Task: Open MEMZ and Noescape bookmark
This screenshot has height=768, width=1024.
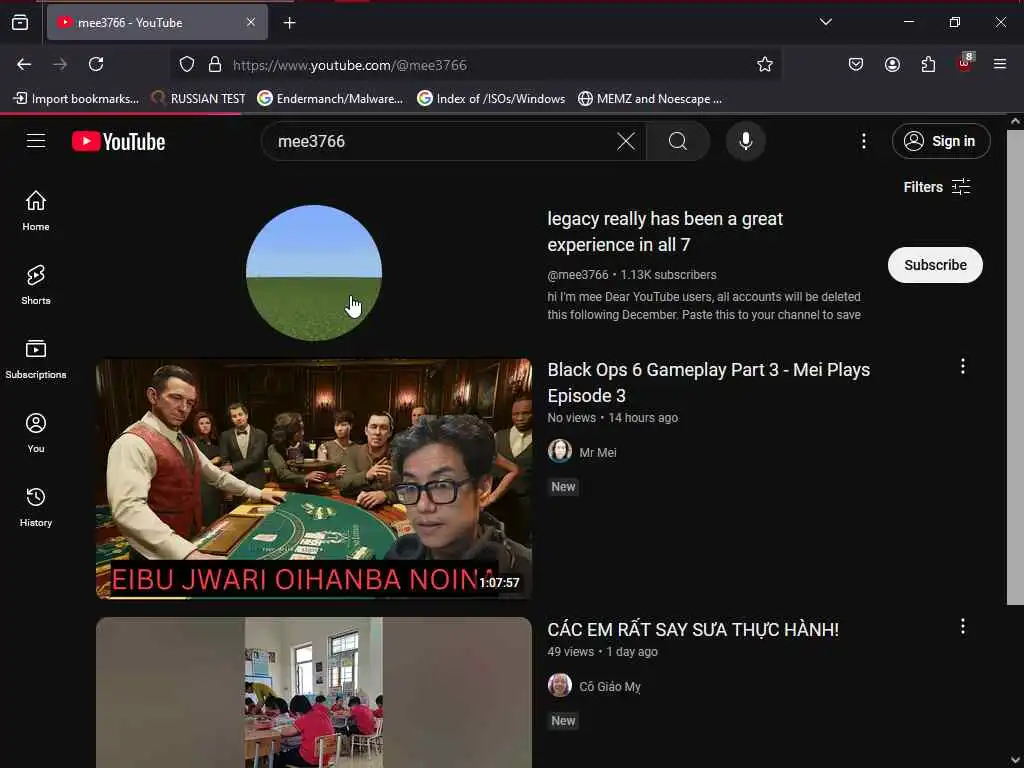Action: [650, 99]
